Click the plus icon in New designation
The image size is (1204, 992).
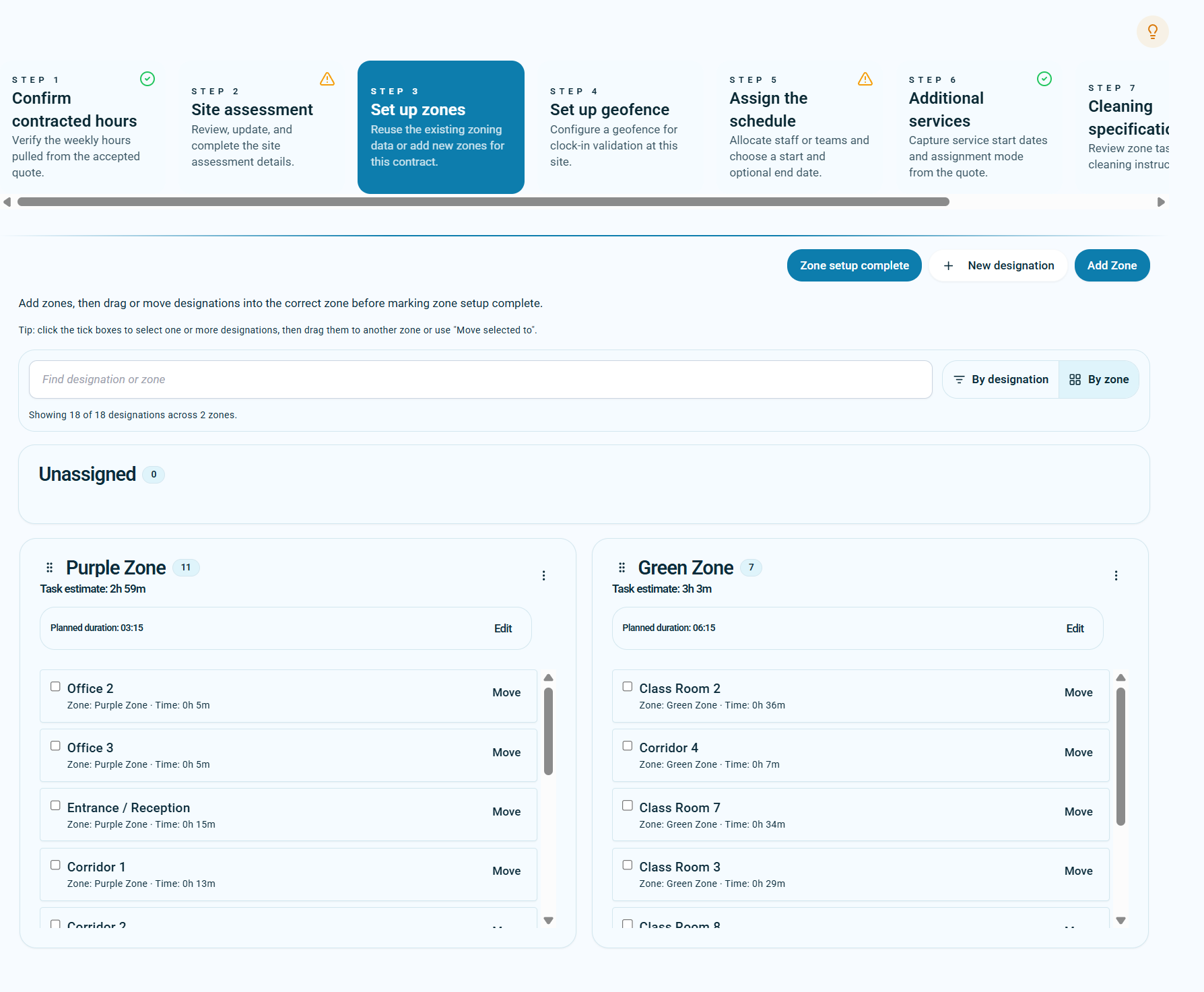948,266
